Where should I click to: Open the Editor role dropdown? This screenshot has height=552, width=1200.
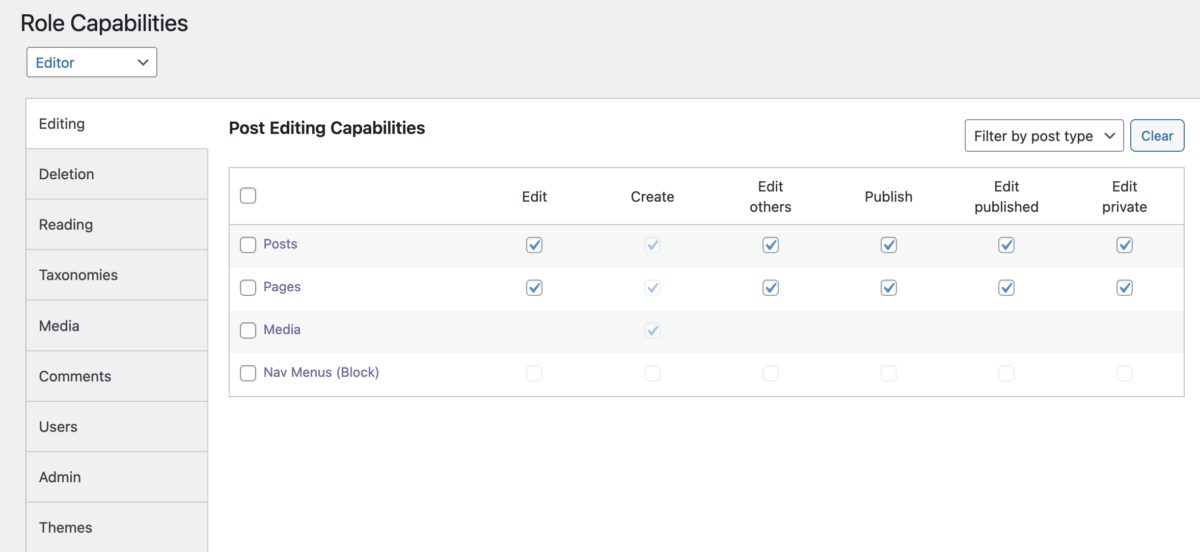tap(91, 62)
